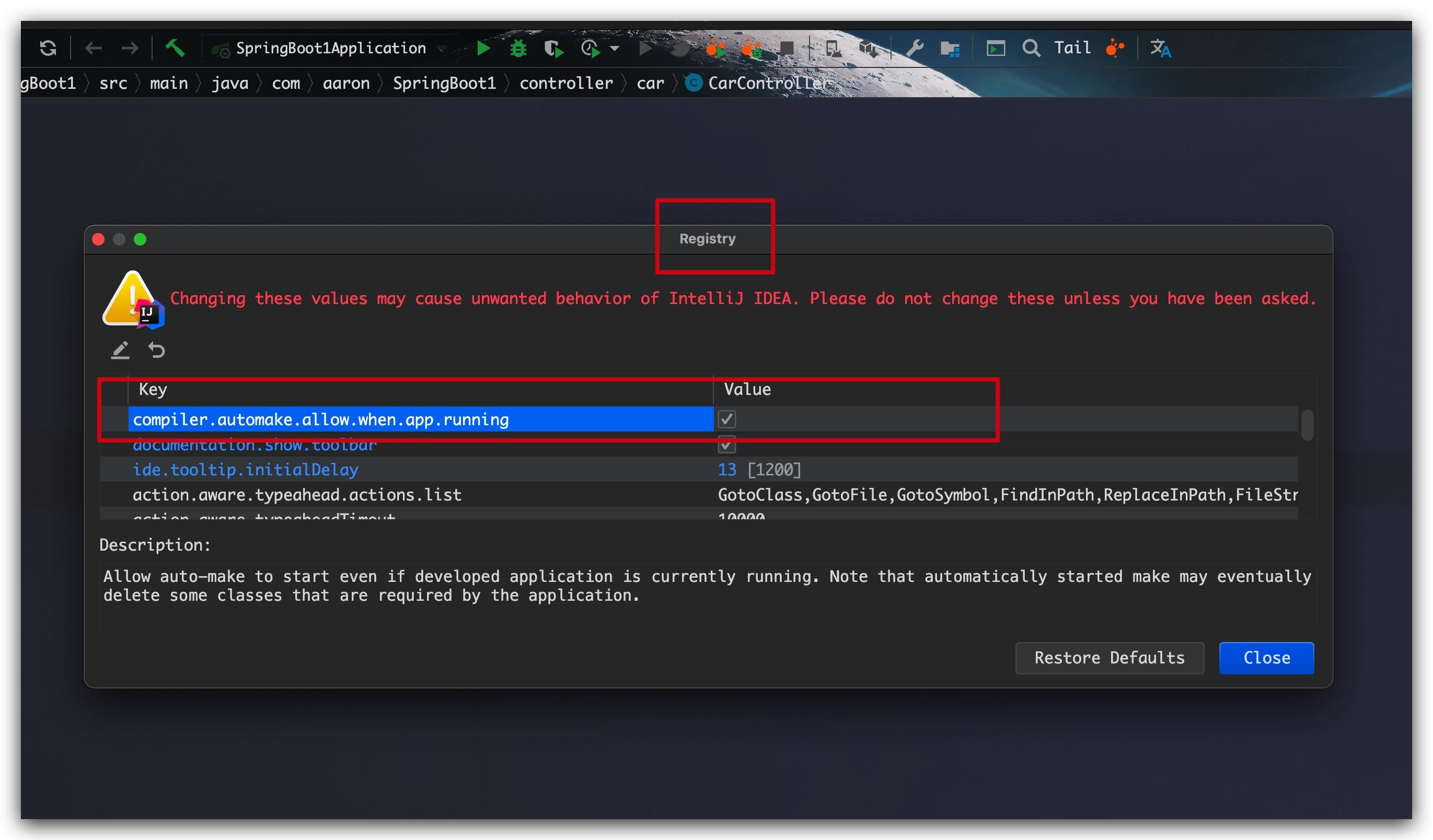Navigate forward with the right arrow

point(130,48)
